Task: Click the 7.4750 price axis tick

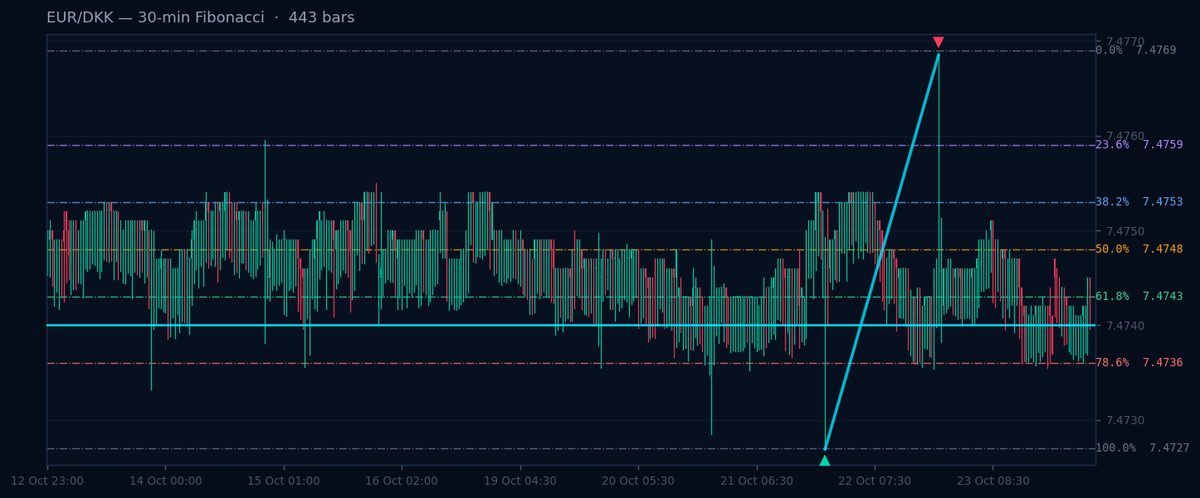Action: pos(1125,231)
